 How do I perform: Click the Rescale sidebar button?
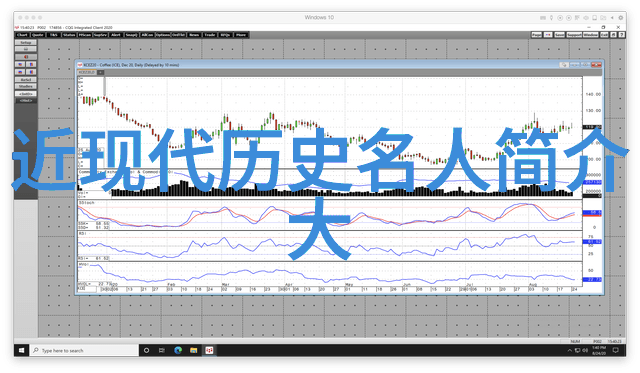click(x=26, y=80)
